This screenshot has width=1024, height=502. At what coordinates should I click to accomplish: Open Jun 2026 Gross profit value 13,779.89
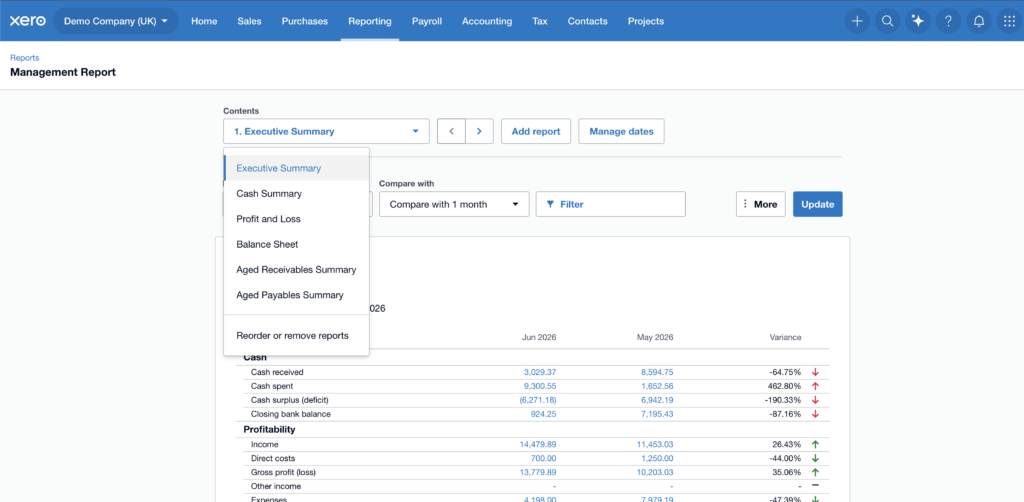coord(538,472)
